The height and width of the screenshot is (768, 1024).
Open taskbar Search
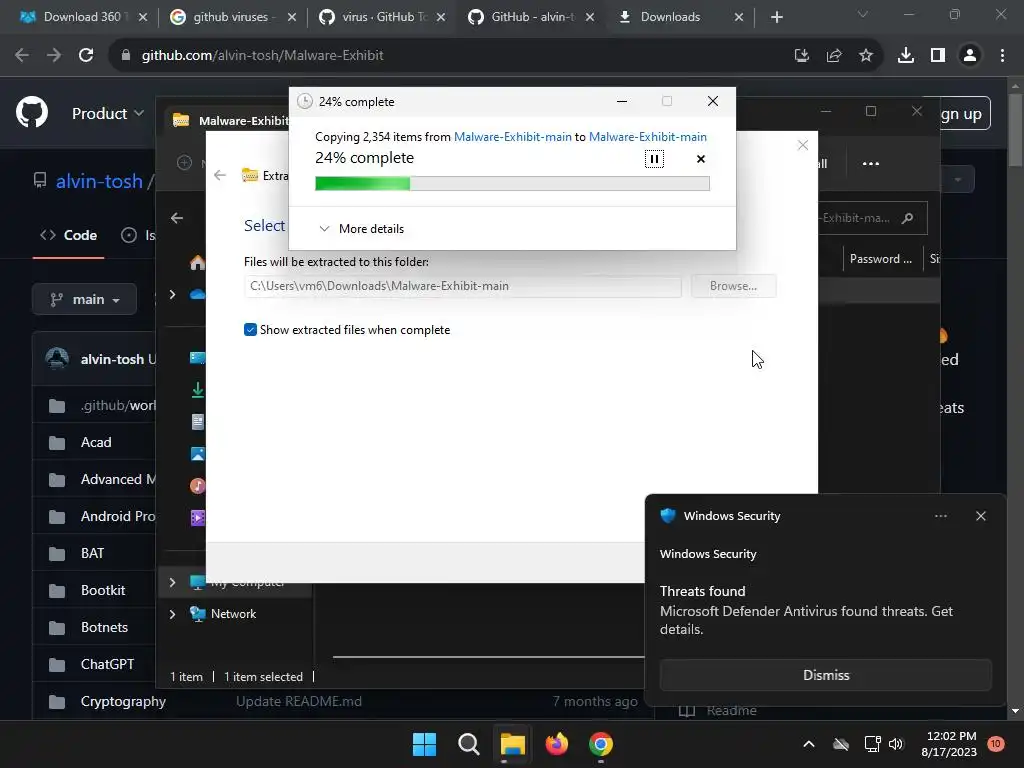click(468, 744)
